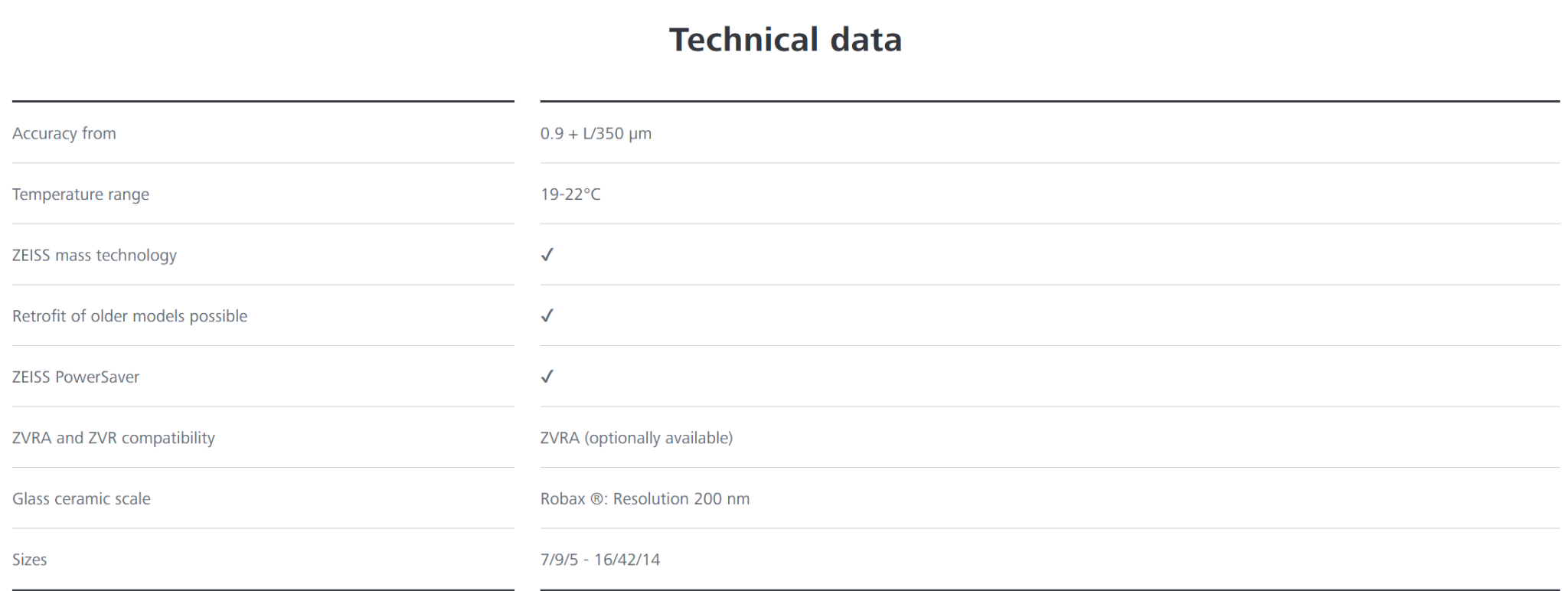
Task: Select the Glass ceramic scale label
Action: click(81, 499)
